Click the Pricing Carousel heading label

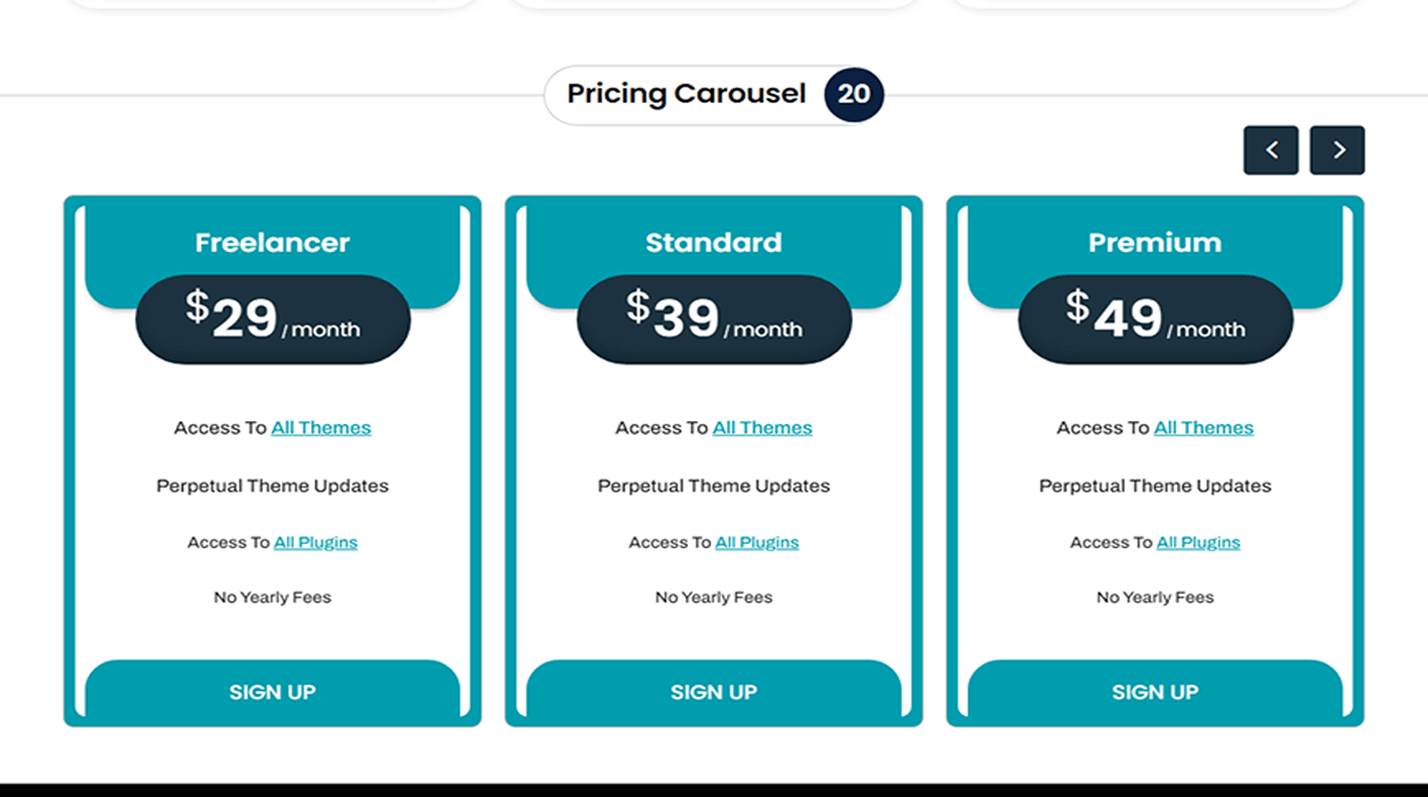click(686, 94)
